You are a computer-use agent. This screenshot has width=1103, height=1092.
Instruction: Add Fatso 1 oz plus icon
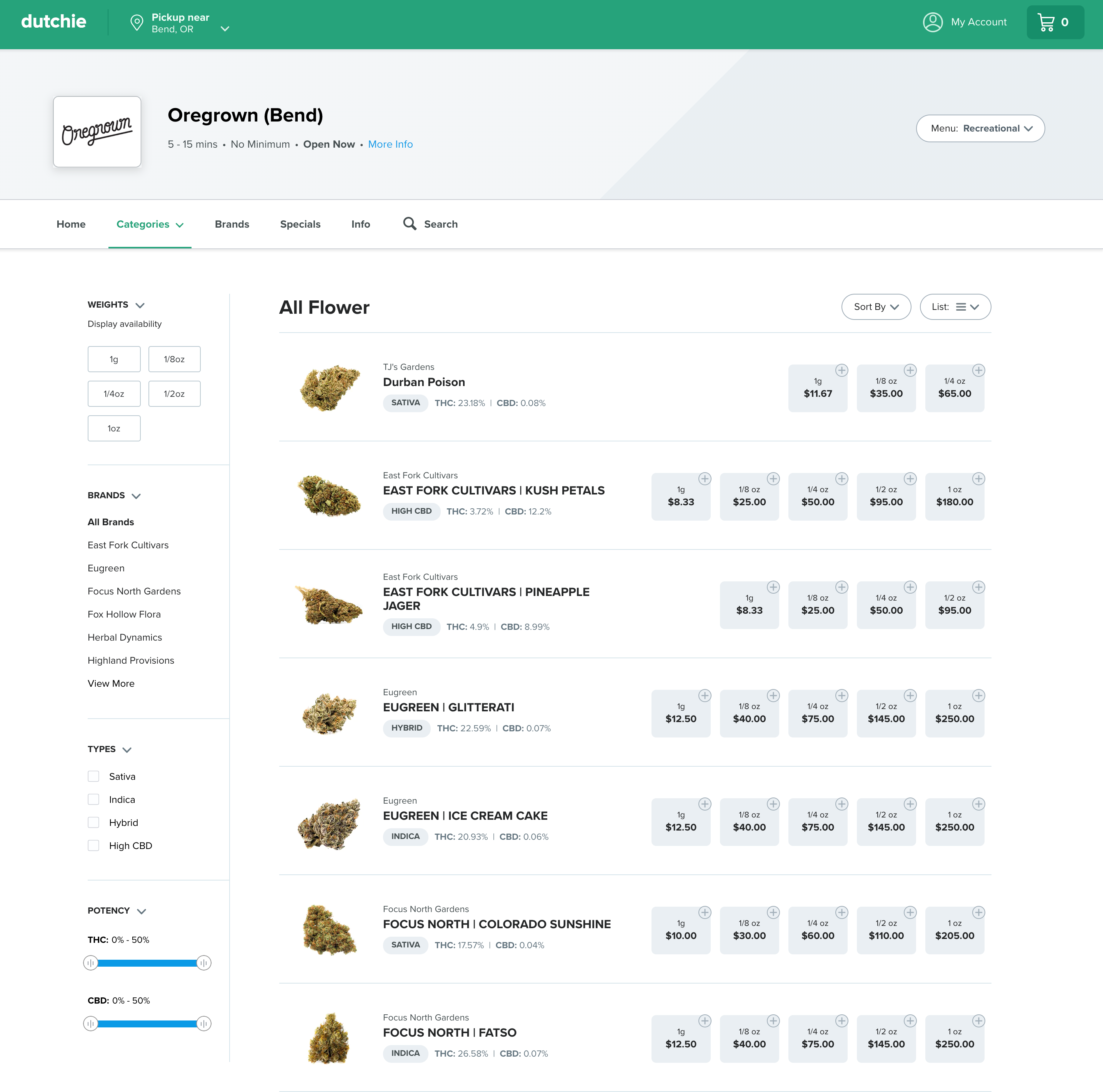(978, 1020)
